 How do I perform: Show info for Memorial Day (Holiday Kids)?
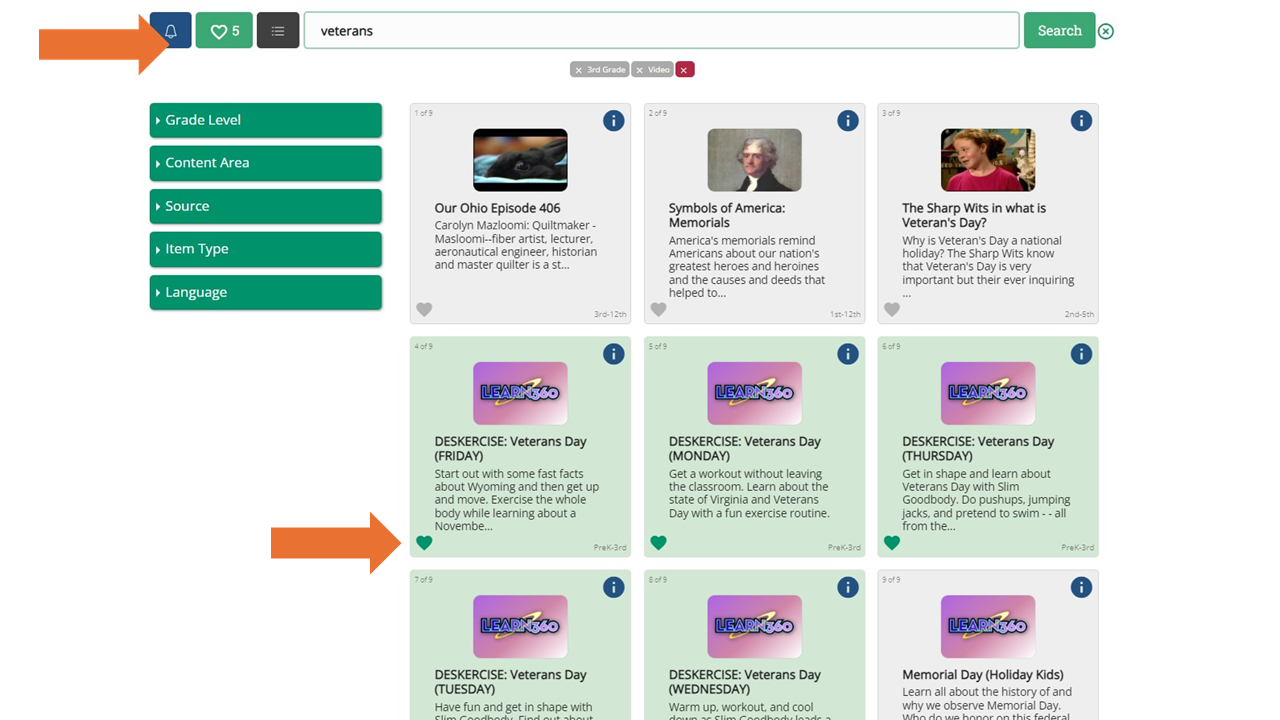pos(1081,588)
